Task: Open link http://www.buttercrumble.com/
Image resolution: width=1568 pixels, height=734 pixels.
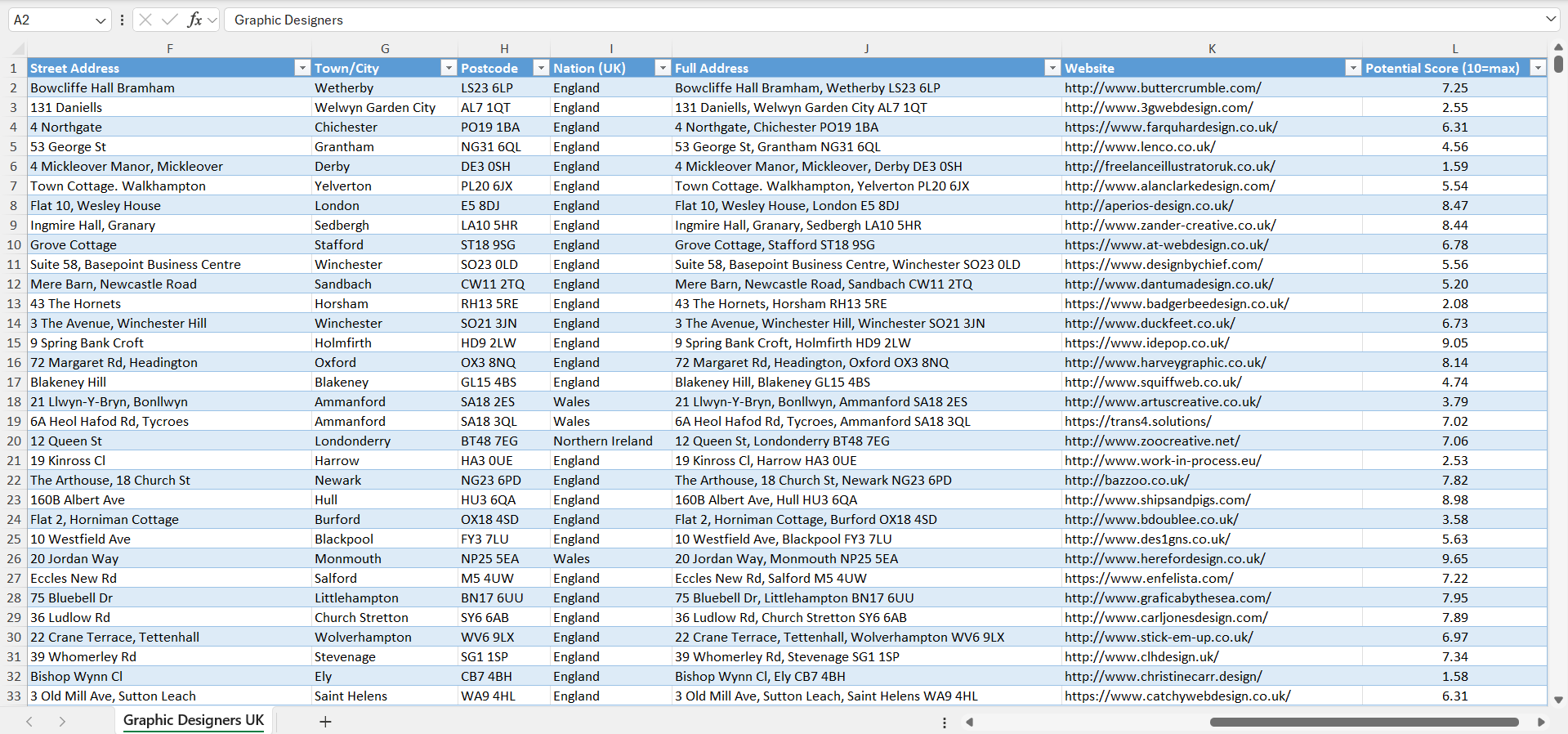Action: (x=1162, y=88)
